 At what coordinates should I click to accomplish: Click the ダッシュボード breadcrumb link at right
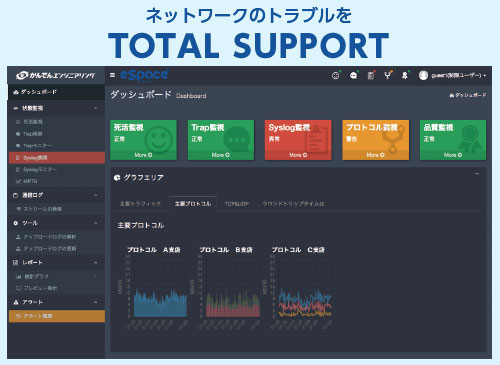pos(468,95)
